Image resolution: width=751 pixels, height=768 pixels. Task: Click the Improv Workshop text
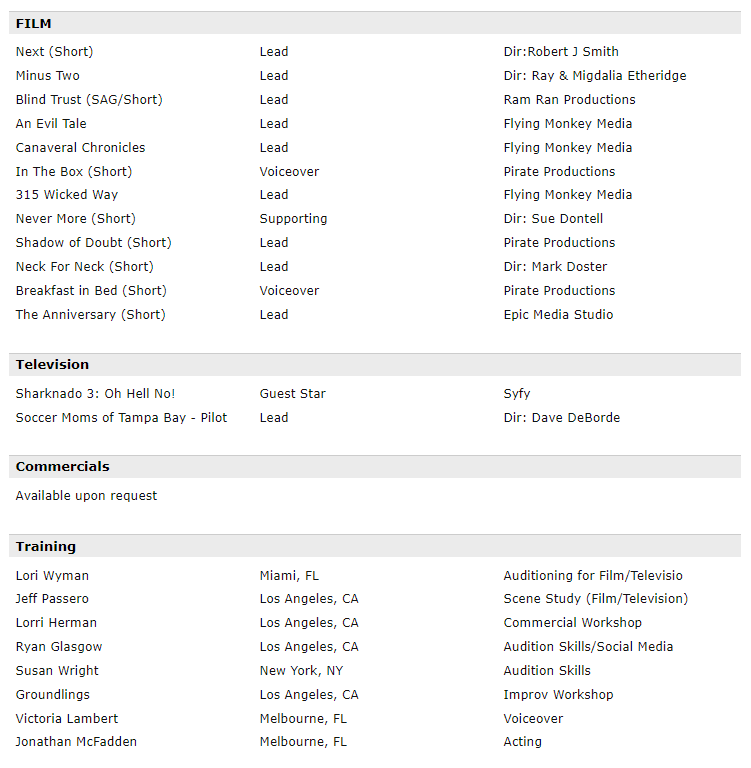(x=558, y=695)
